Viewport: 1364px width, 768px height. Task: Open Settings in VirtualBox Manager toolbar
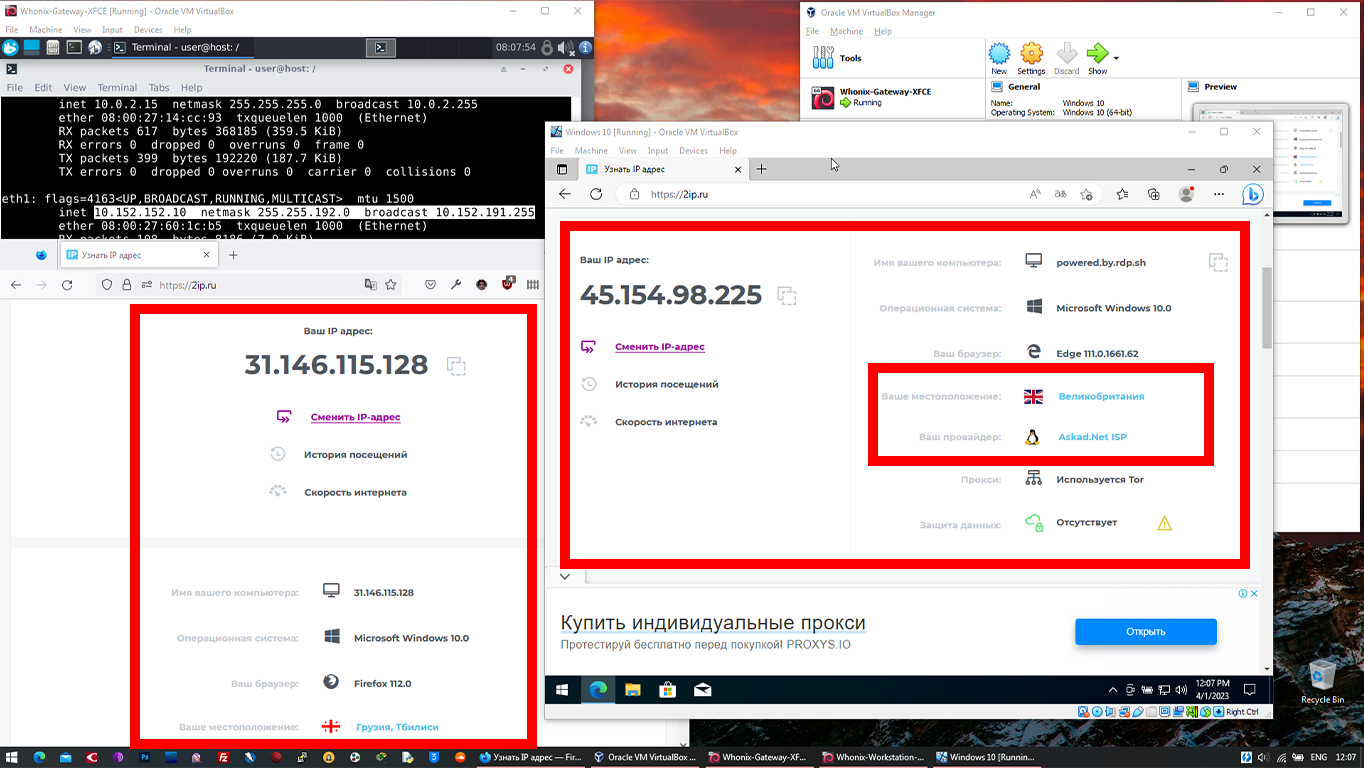(x=1031, y=59)
